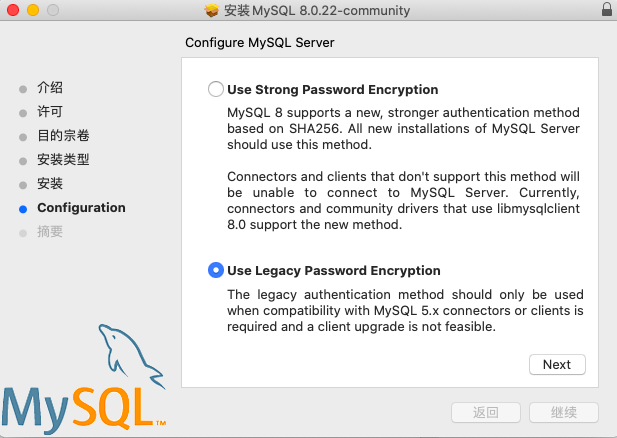The width and height of the screenshot is (617, 438).
Task: Minimize the installer window with yellow button
Action: tap(31, 10)
